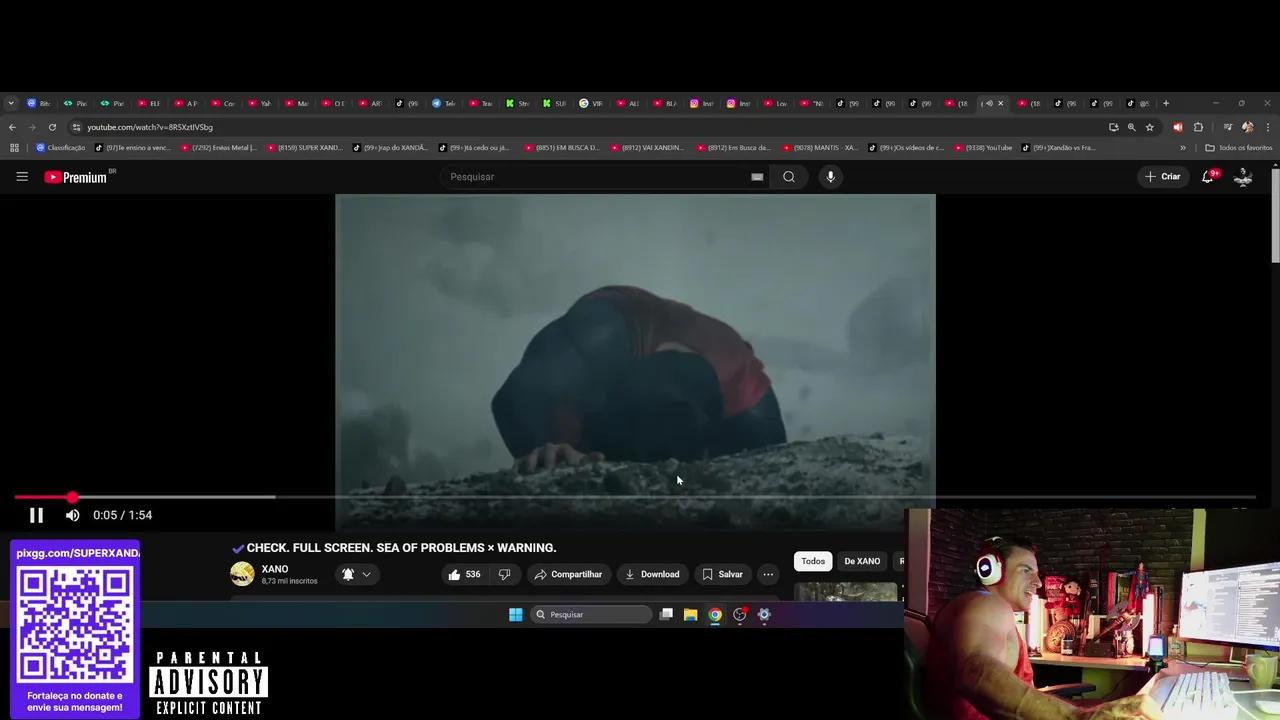Mute the video with the speaker icon
Viewport: 1280px width, 720px height.
tap(72, 515)
